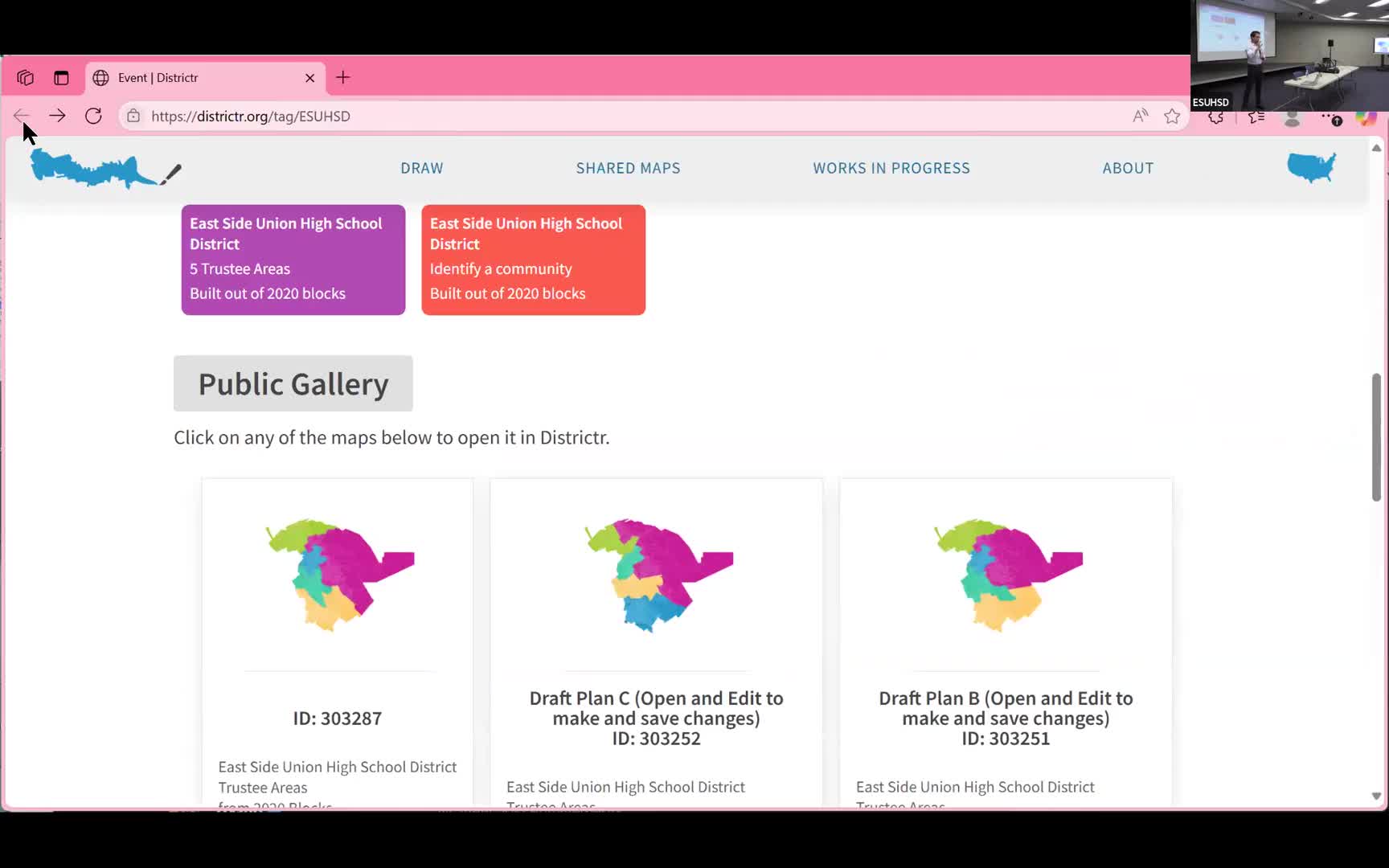Toggle immersive reader mode in address bar

(x=1140, y=117)
